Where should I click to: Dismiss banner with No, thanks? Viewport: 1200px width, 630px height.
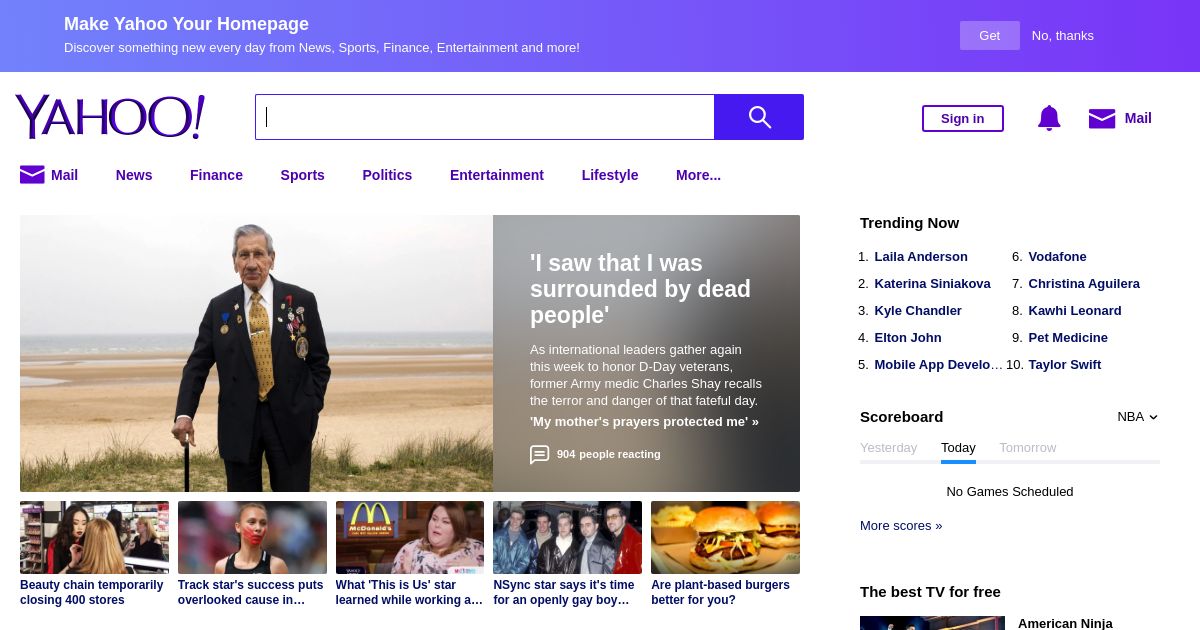1062,36
